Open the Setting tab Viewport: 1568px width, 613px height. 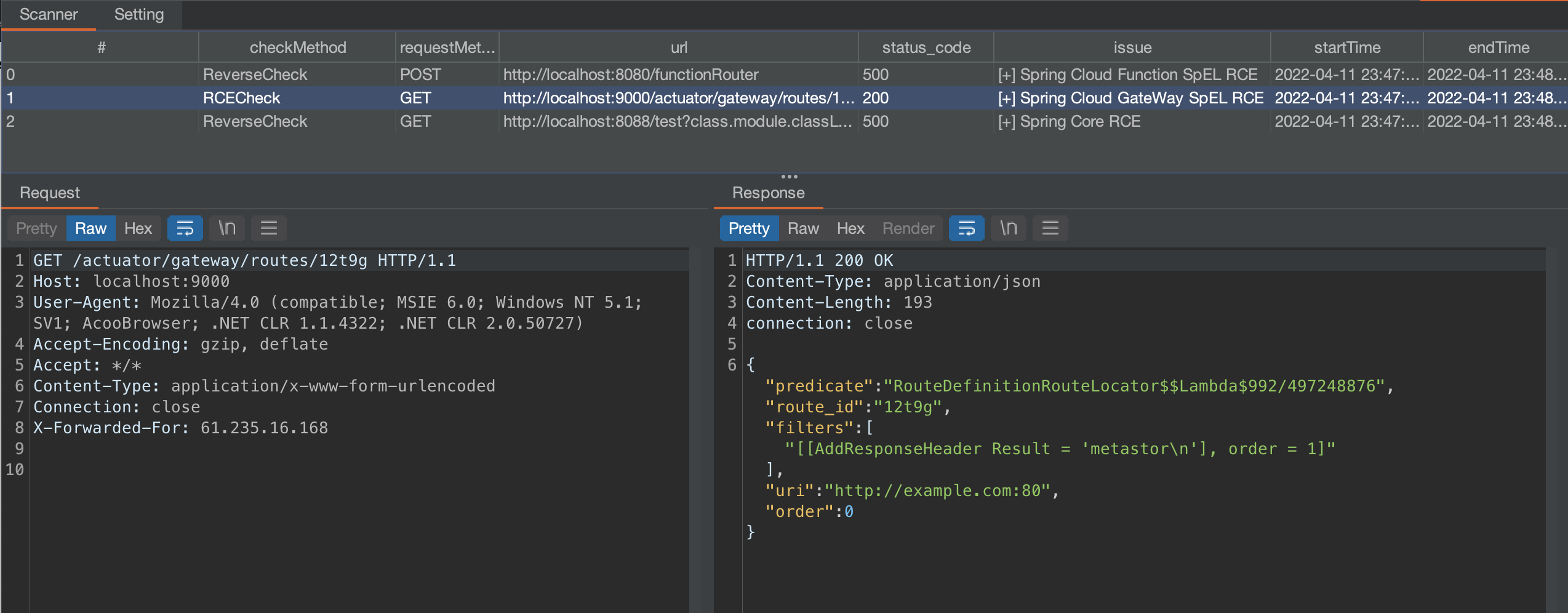click(139, 15)
